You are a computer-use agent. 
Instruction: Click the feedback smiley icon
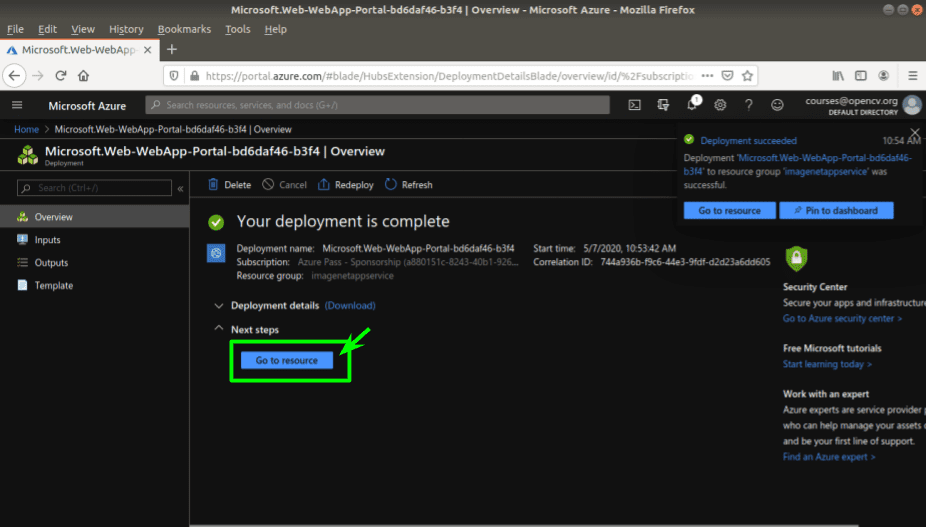pyautogui.click(x=777, y=105)
